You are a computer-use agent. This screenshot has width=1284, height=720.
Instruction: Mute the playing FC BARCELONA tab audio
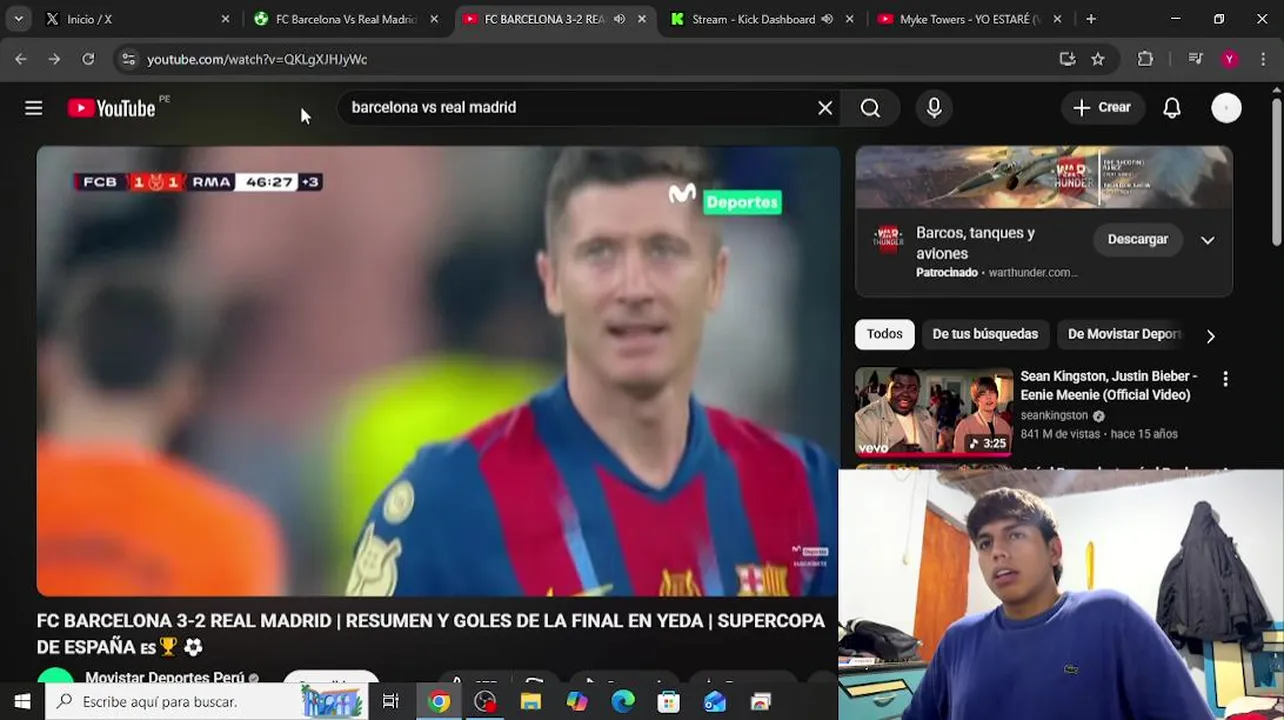pos(619,19)
